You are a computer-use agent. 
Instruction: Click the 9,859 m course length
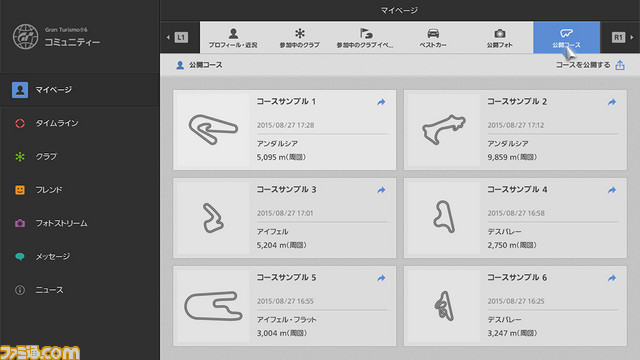pos(512,157)
